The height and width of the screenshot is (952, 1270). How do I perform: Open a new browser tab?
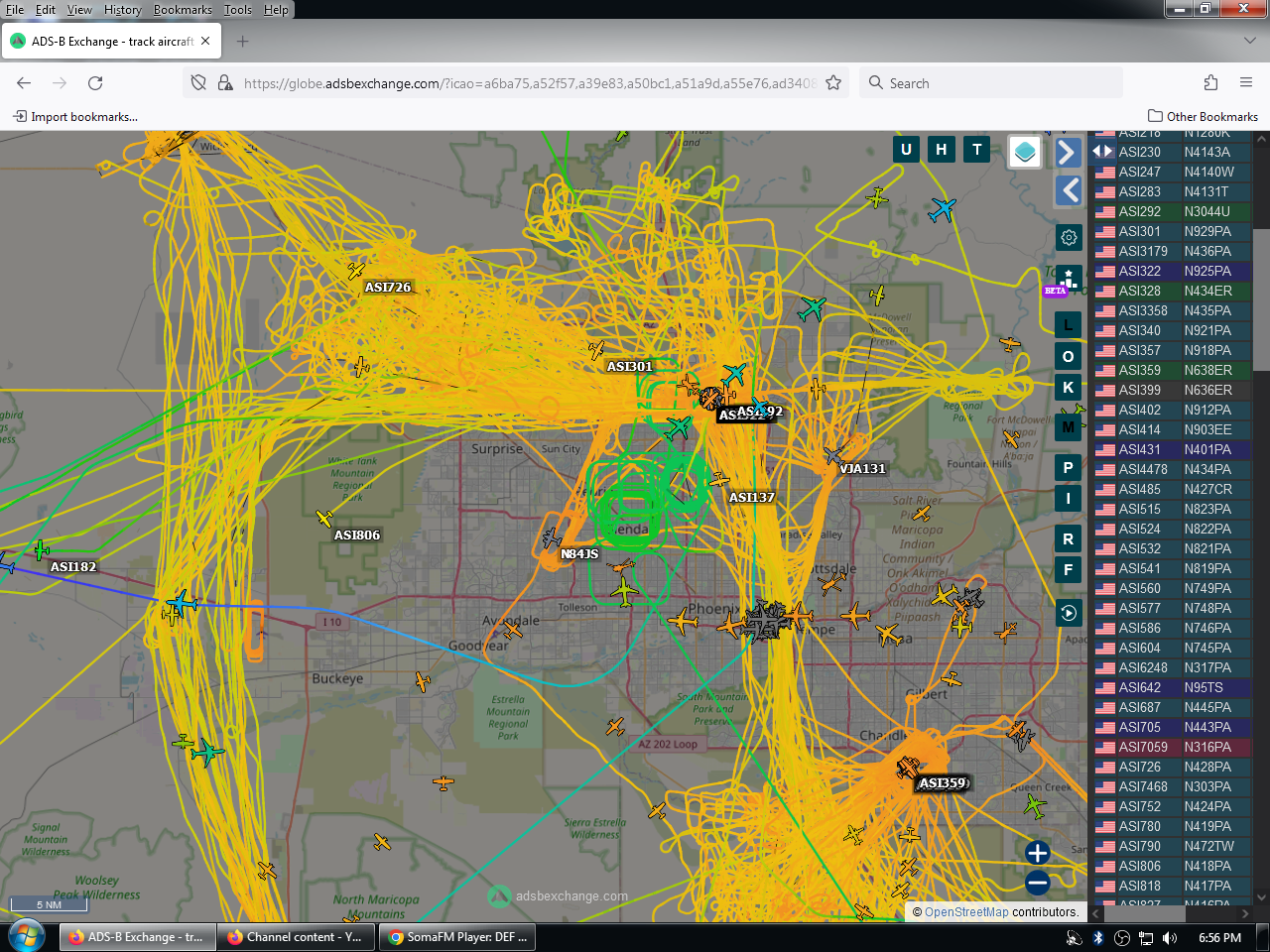(242, 42)
